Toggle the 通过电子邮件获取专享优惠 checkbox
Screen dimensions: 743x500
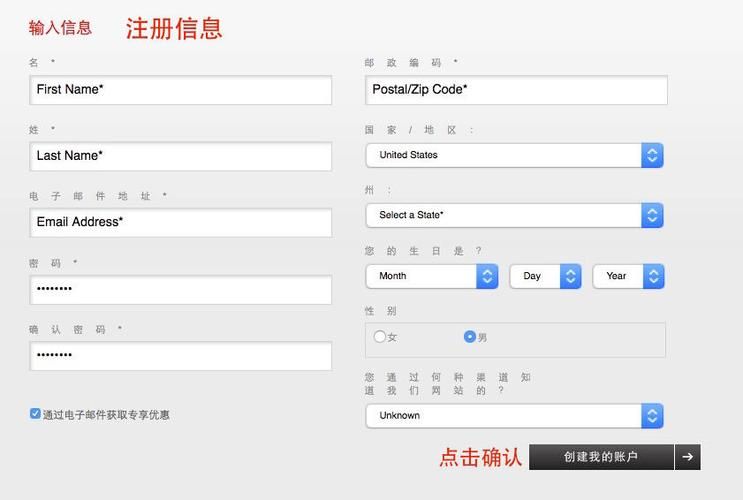tap(35, 414)
